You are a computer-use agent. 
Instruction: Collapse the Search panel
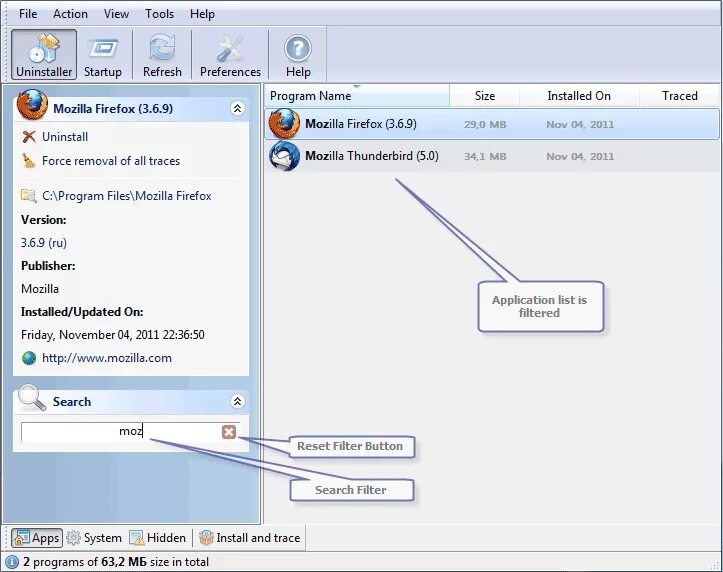pyautogui.click(x=237, y=401)
